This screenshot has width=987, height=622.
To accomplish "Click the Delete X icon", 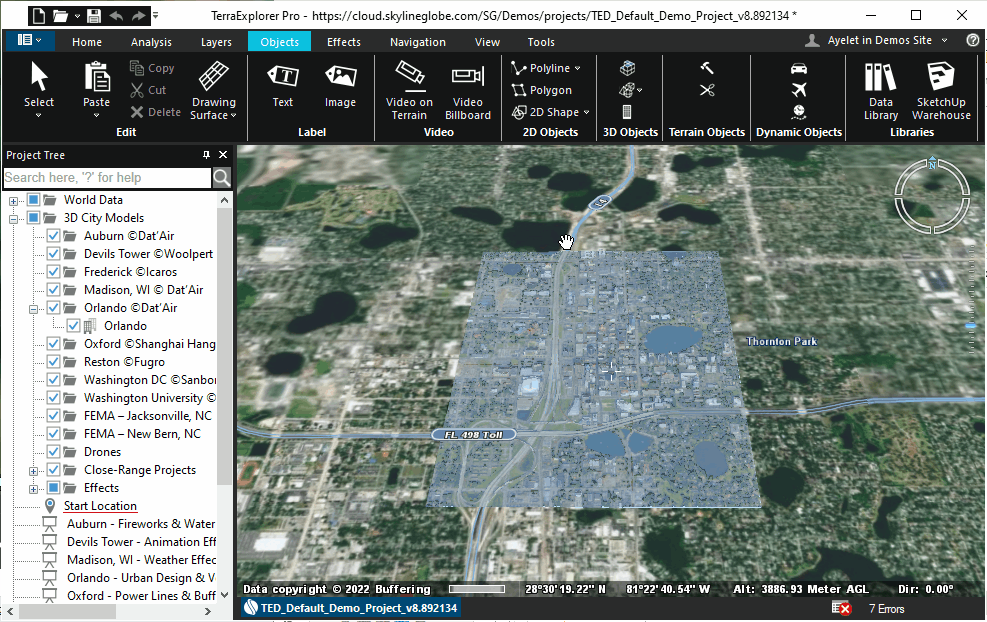I will click(137, 112).
